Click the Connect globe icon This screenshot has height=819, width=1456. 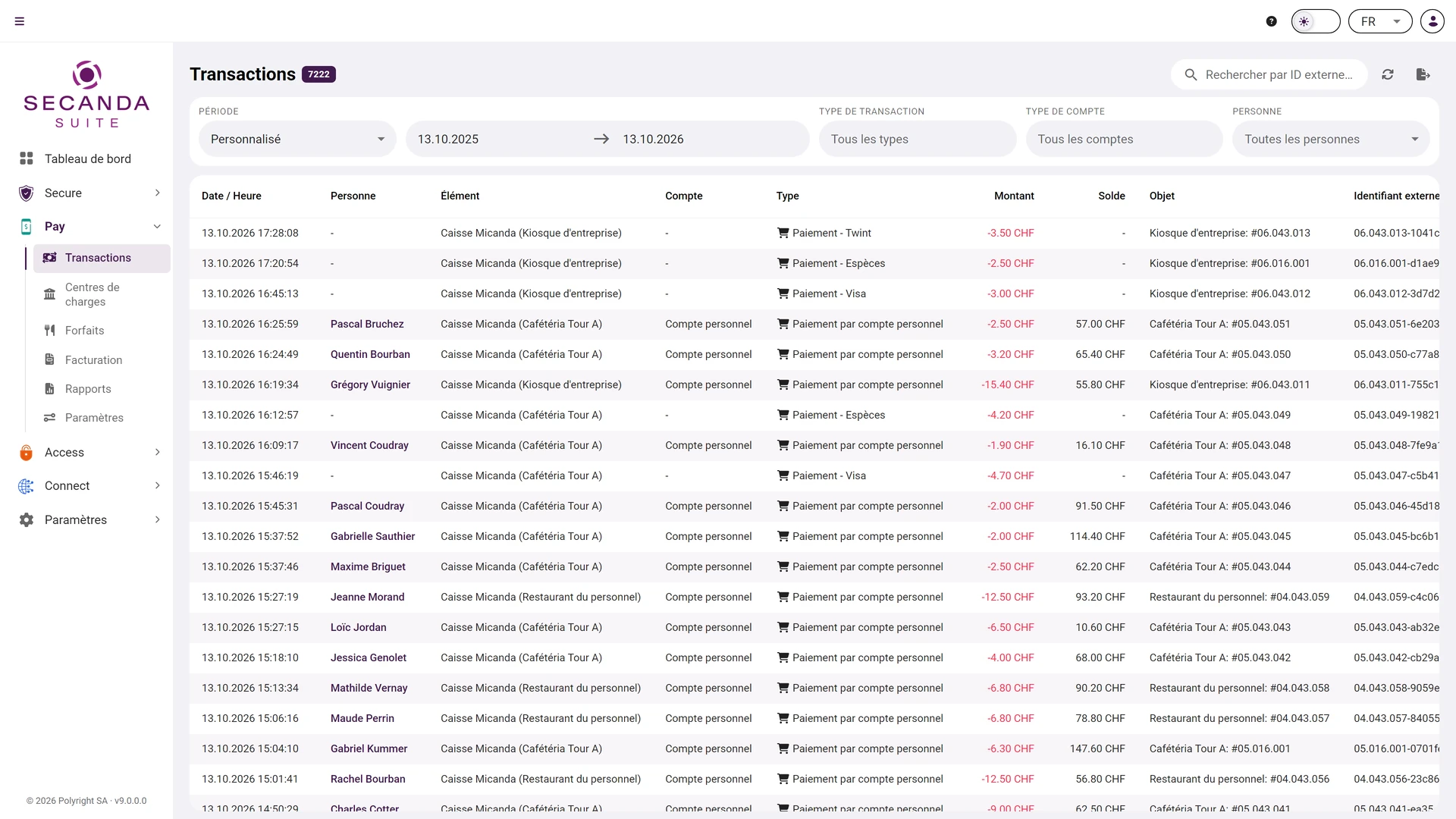(x=27, y=486)
